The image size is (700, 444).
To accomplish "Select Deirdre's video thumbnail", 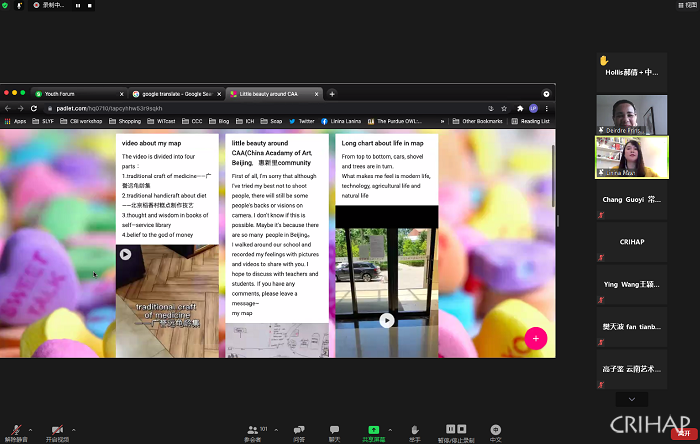I will [x=631, y=114].
